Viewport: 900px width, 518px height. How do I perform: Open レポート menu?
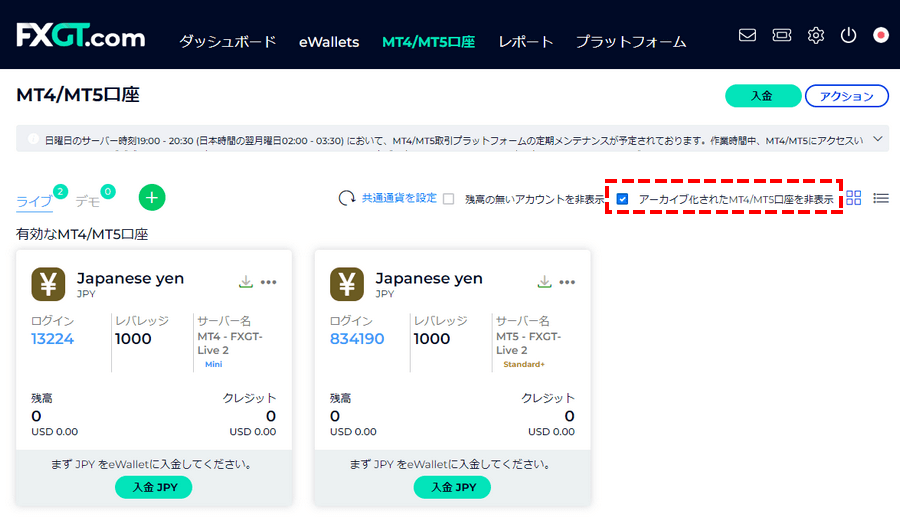[x=526, y=42]
